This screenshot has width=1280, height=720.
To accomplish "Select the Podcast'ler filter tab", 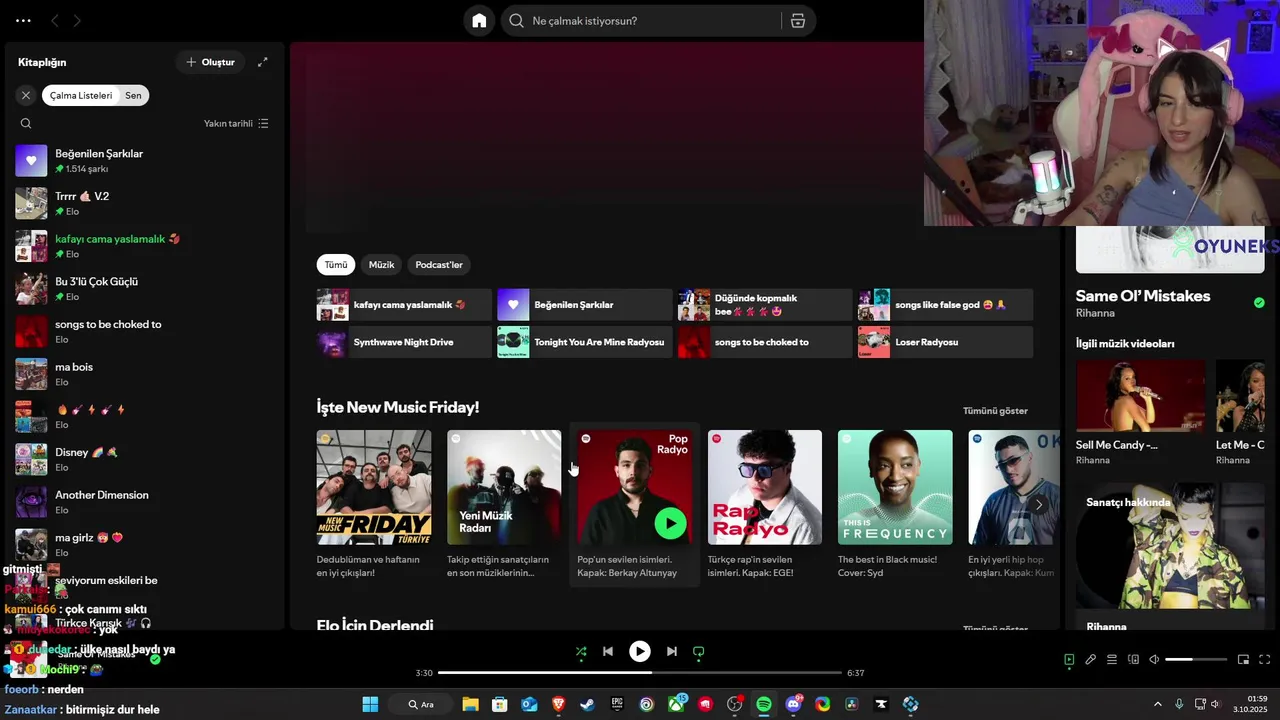I will pos(439,265).
